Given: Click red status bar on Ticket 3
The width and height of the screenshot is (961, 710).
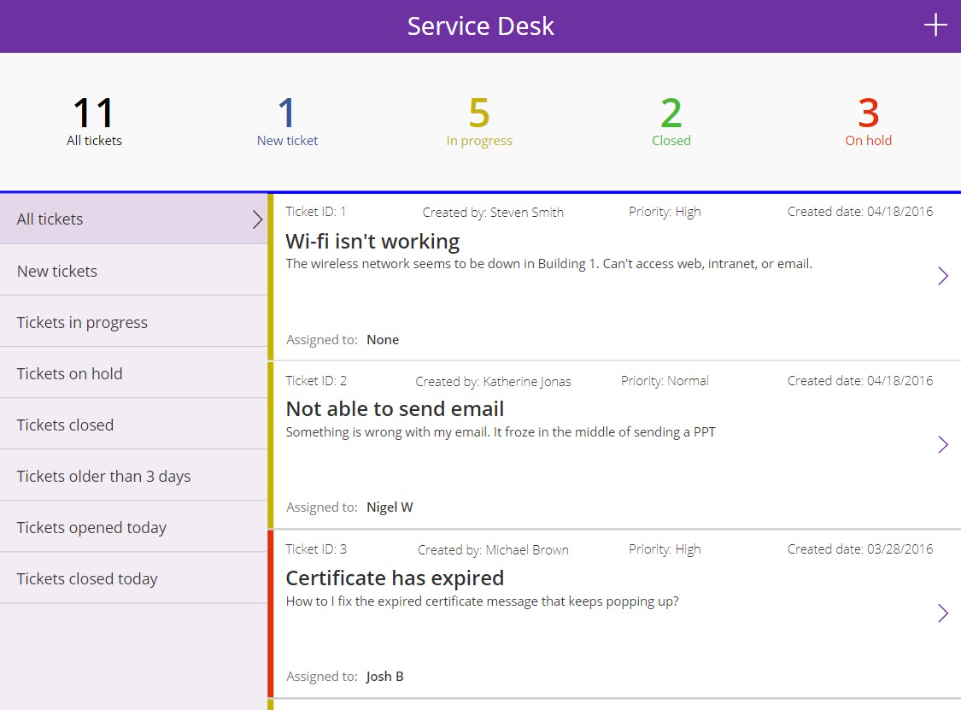Looking at the screenshot, I should tap(270, 613).
